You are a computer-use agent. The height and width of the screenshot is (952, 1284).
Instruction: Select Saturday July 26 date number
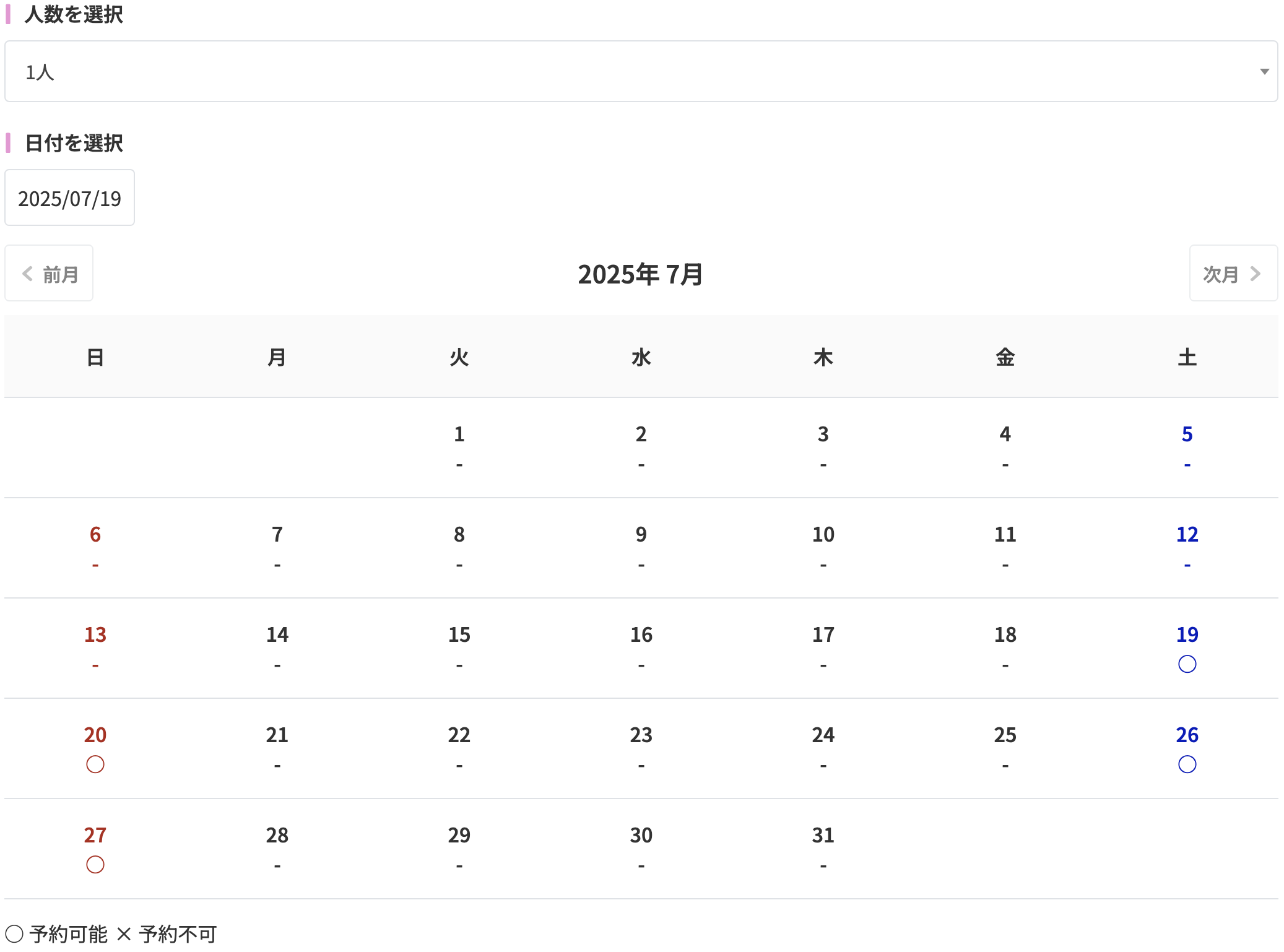click(x=1187, y=735)
